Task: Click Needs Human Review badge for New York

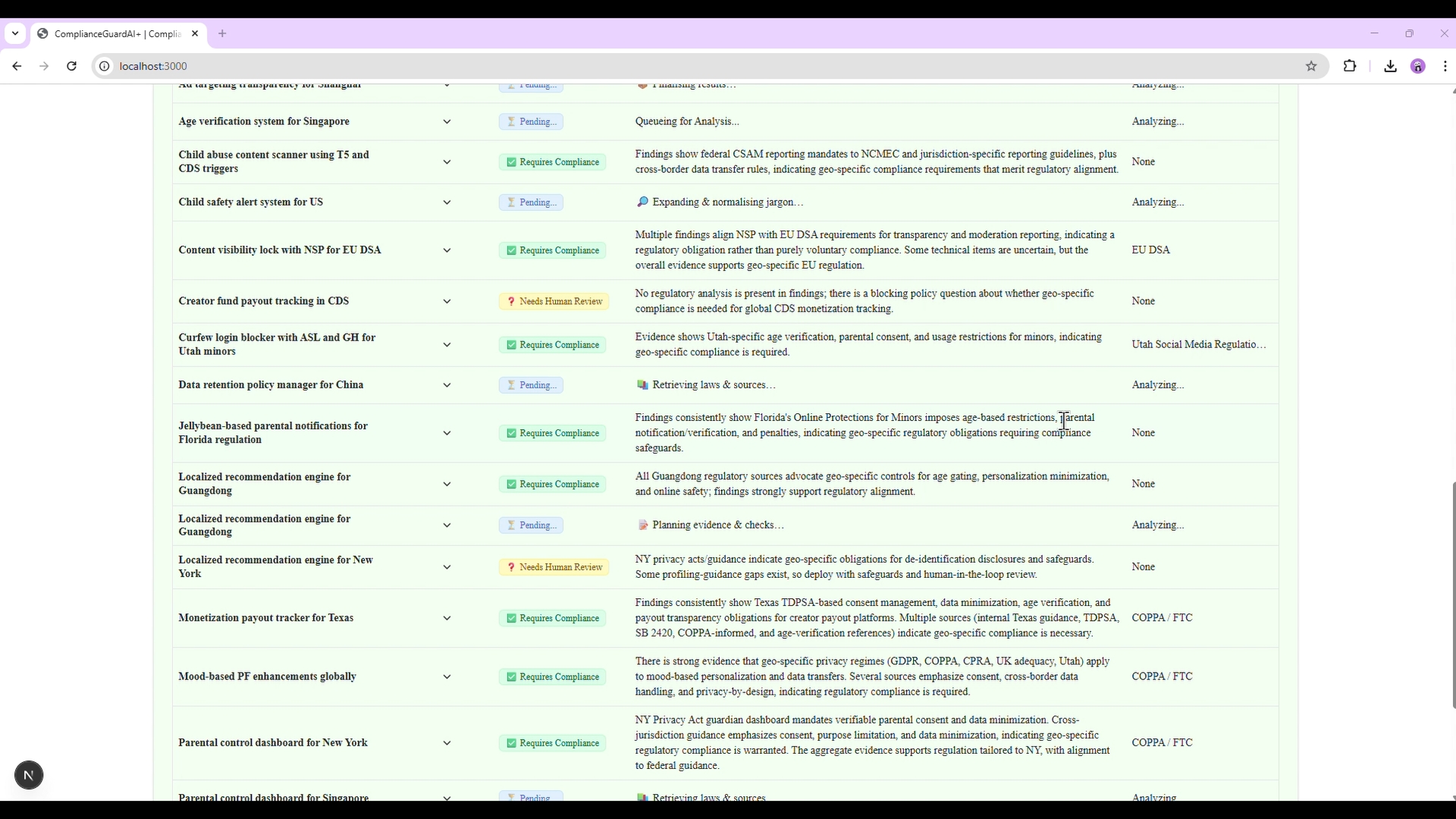Action: pyautogui.click(x=554, y=567)
